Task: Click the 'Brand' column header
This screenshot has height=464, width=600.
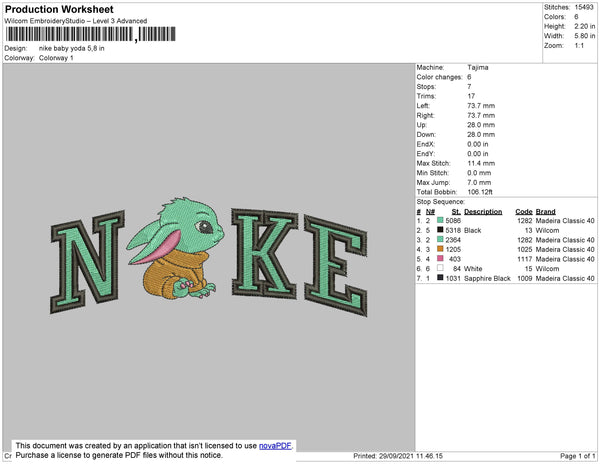Action: click(545, 212)
